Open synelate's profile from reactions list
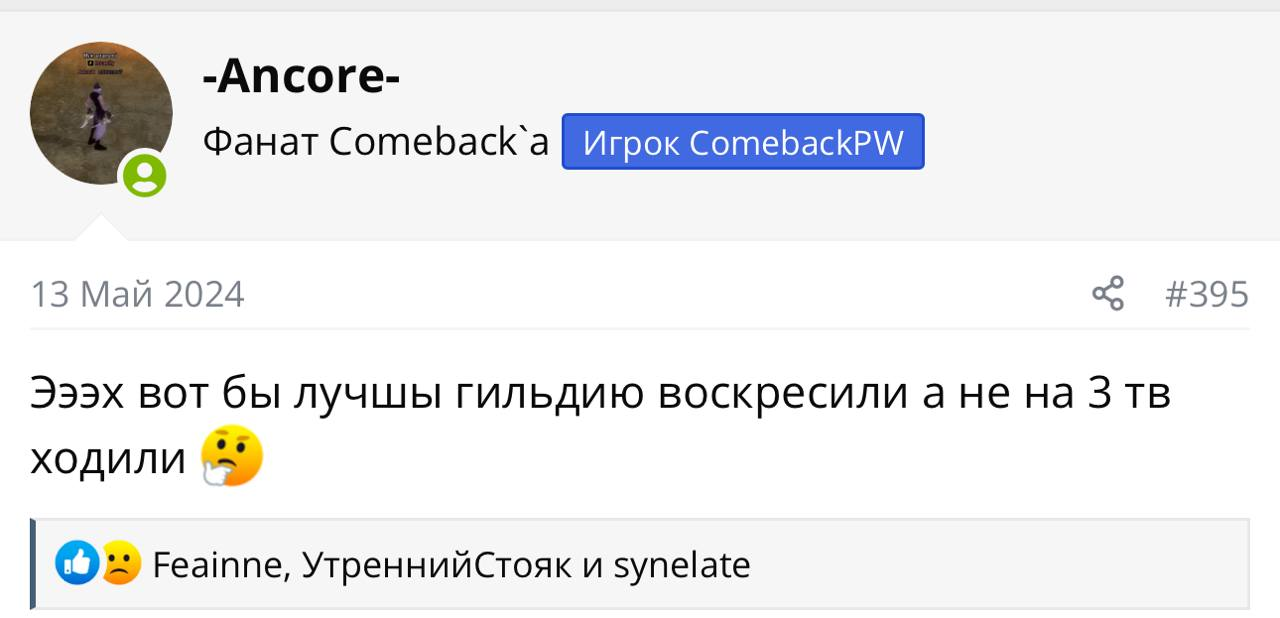1280x618 pixels. click(x=681, y=566)
